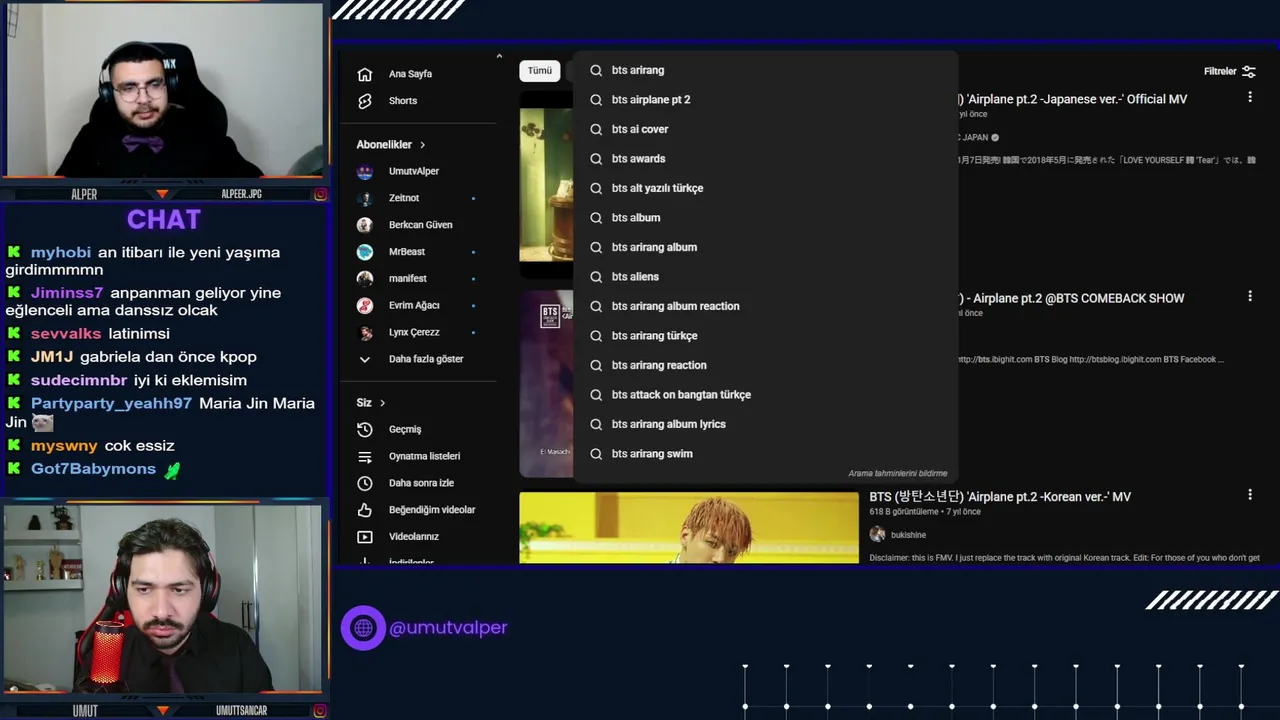
Task: Open 'Airplane pt.2 -Korean ver.- MV' title
Action: point(1000,496)
